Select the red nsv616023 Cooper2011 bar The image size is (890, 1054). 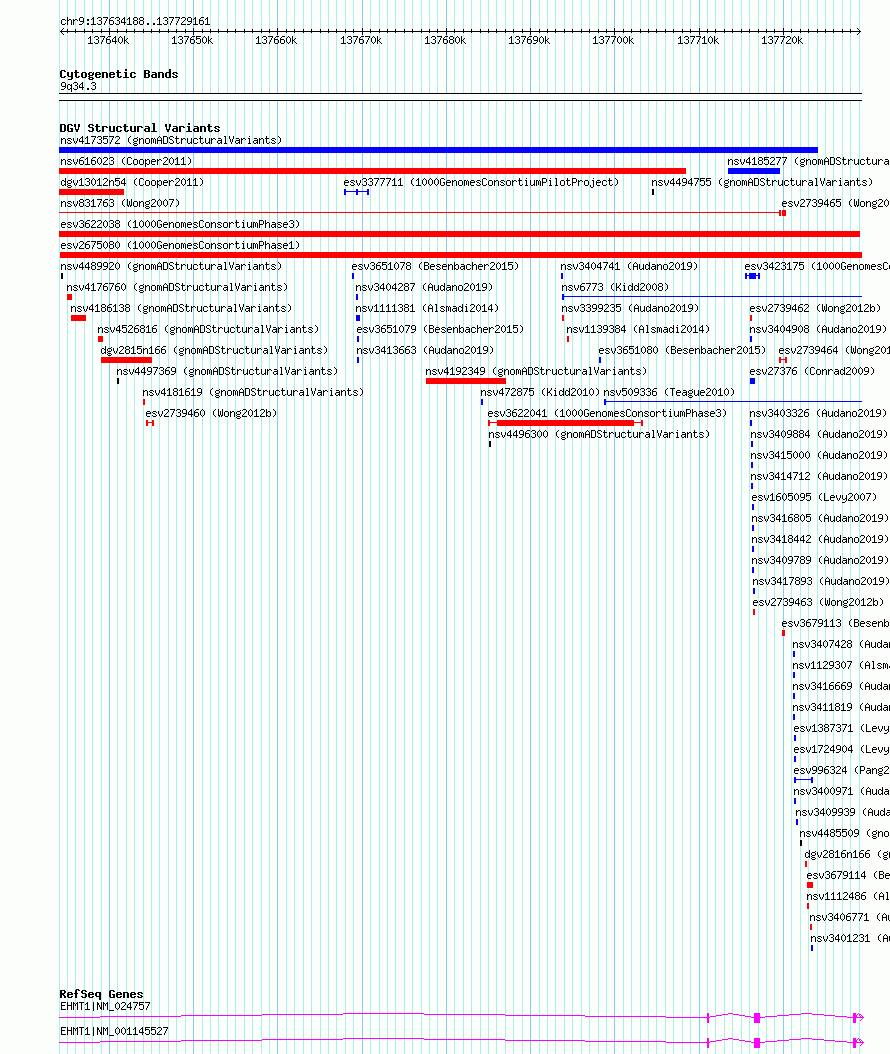372,171
